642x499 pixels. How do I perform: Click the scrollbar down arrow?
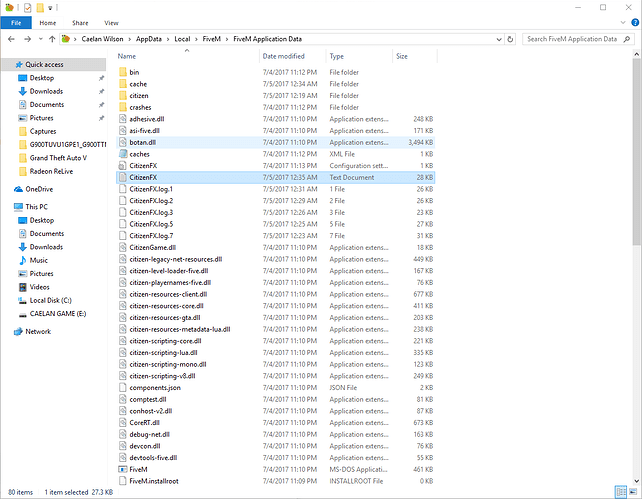tap(636, 481)
